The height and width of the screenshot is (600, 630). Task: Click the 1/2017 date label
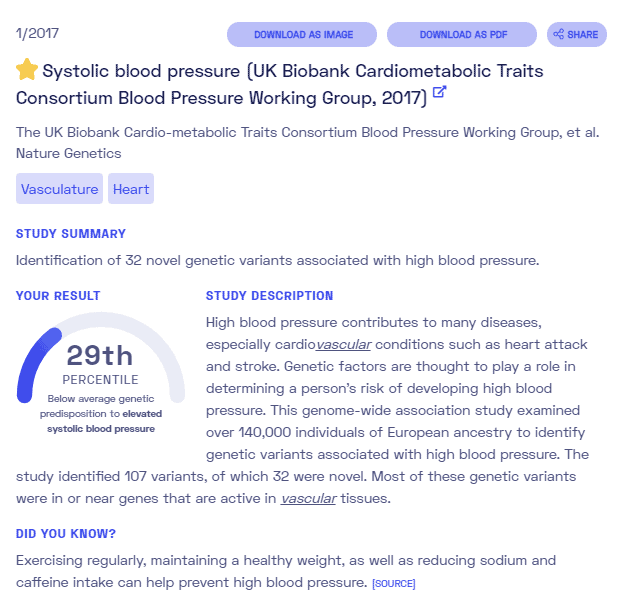pyautogui.click(x=37, y=33)
